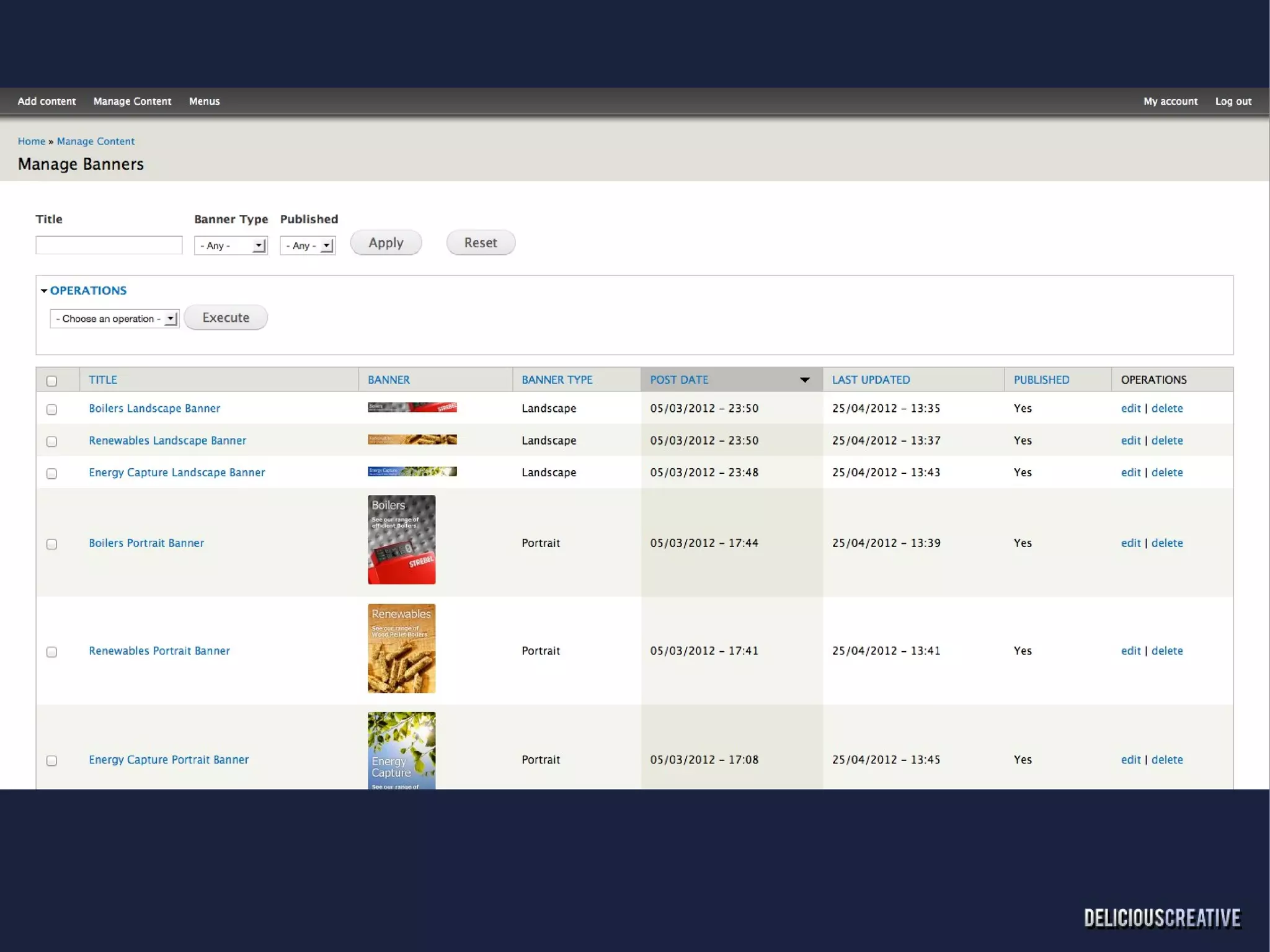Open the Add content menu
The height and width of the screenshot is (952, 1270).
coord(47,101)
